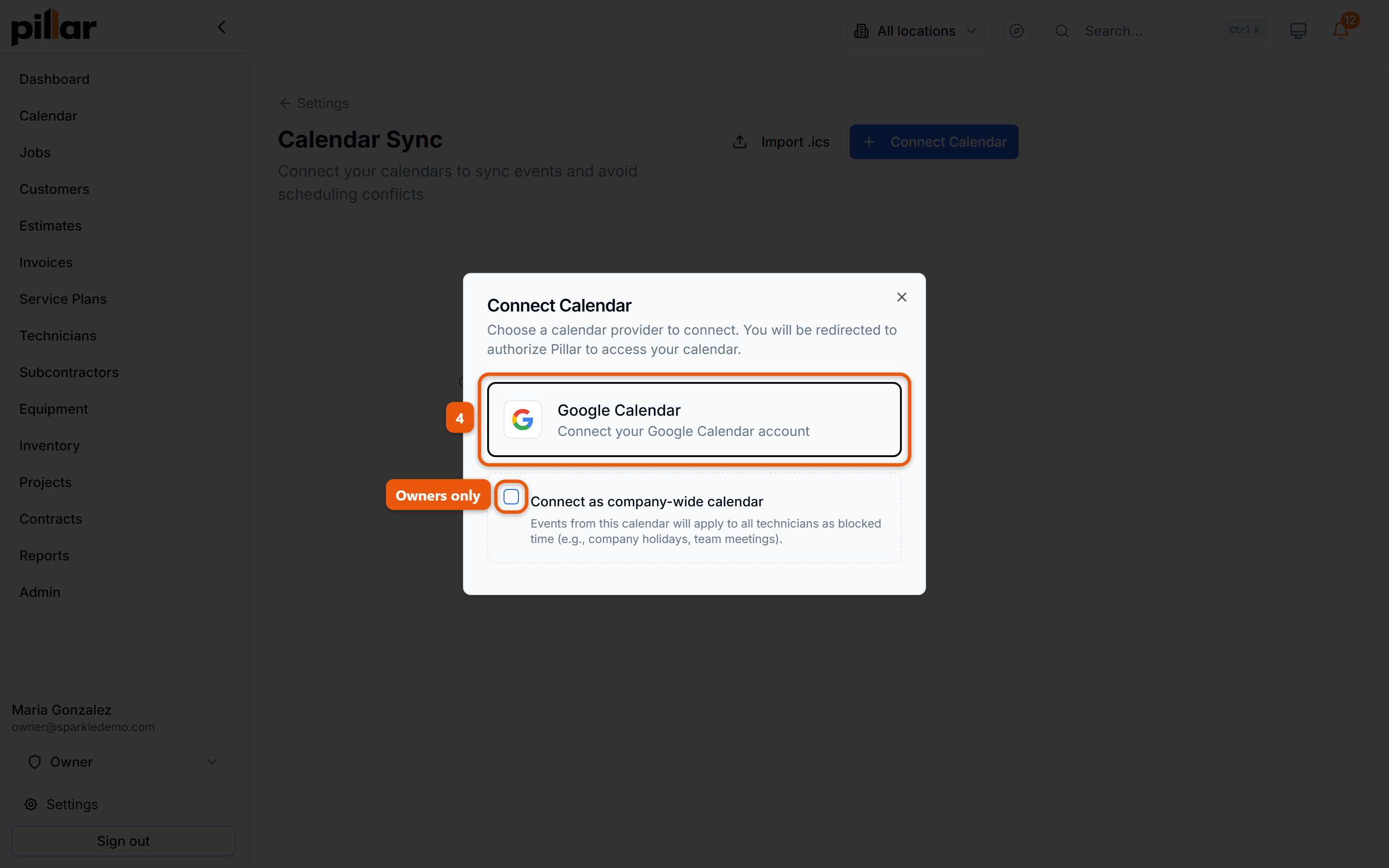Screen dimensions: 1389x868
Task: Open the compass explore icon
Action: tap(1016, 31)
